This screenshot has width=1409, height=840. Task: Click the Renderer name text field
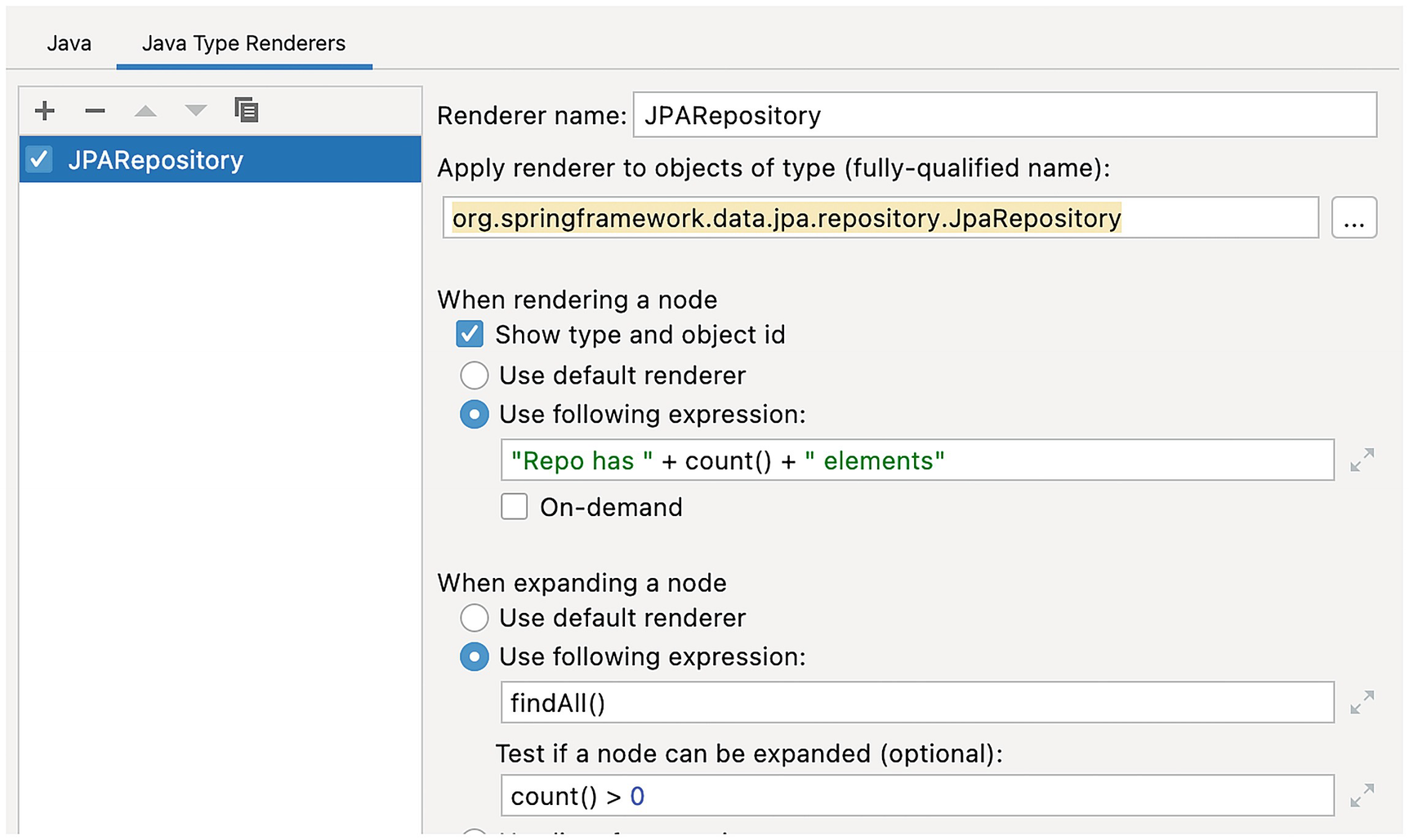(1005, 115)
